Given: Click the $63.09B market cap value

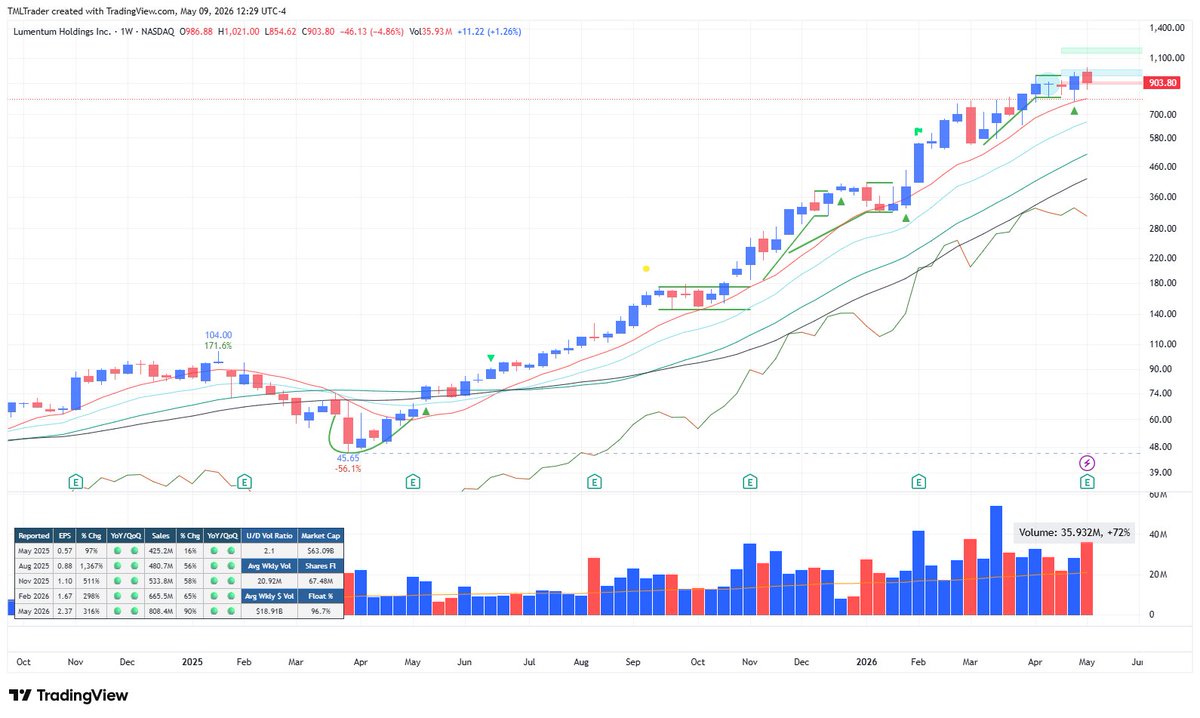Looking at the screenshot, I should pos(319,550).
